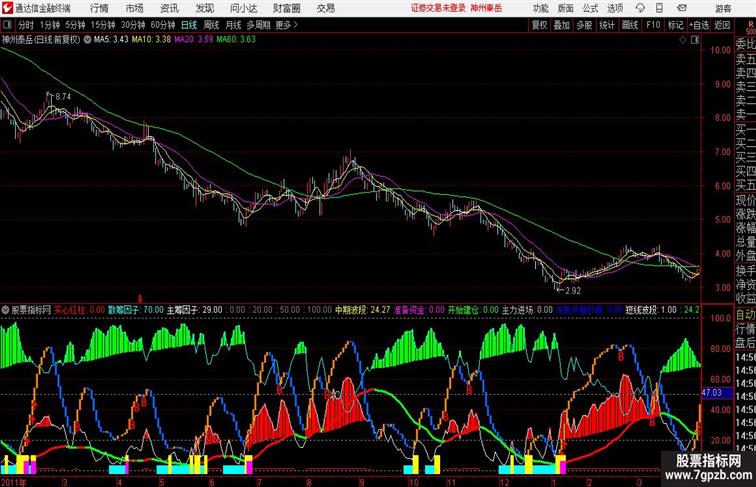Screen dimensions: 756x487
Task: Open the 交易 menu
Action: (x=326, y=8)
